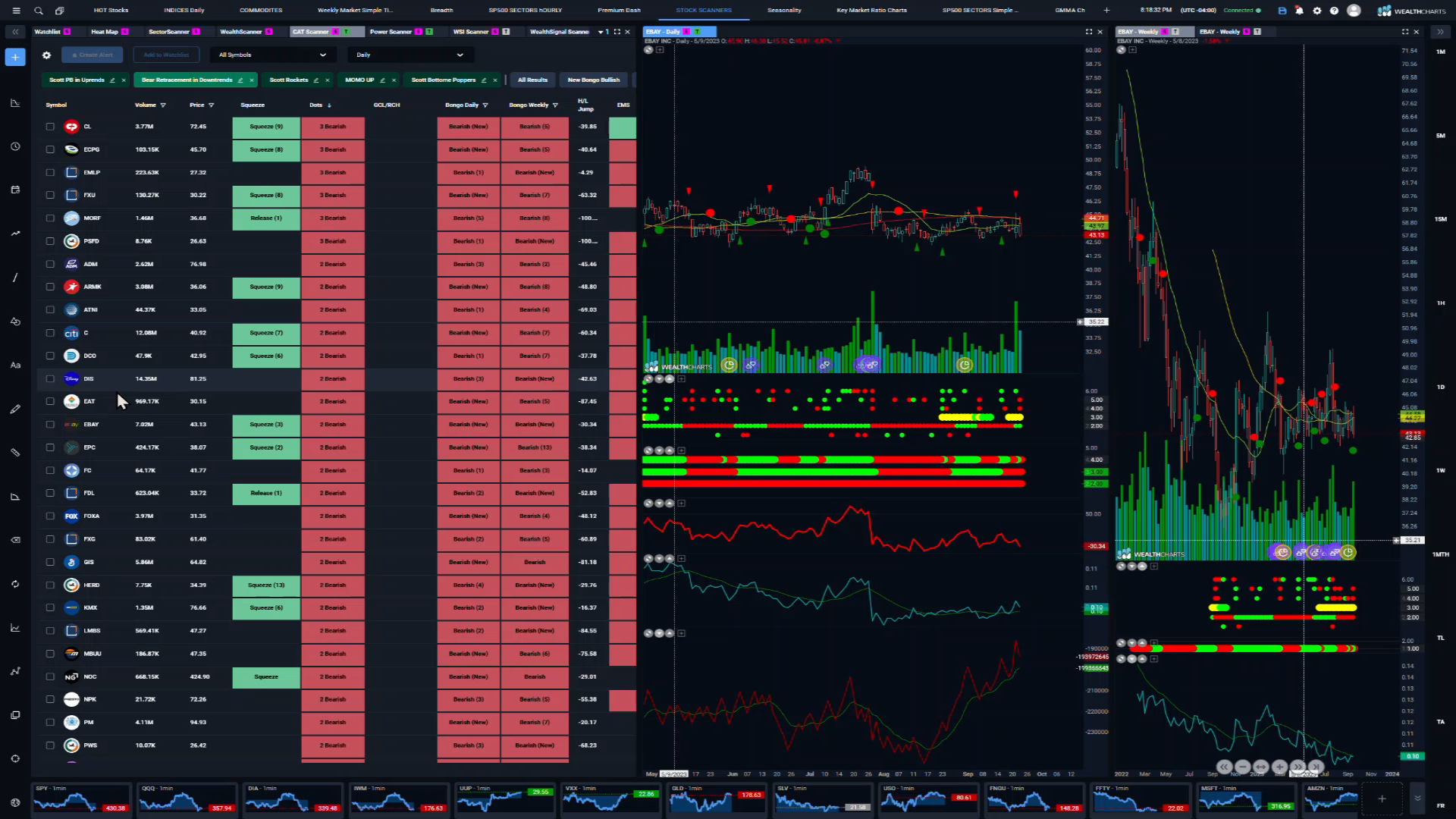Viewport: 1456px width, 819px height.
Task: Open the Bongo Daily column filter
Action: [485, 105]
